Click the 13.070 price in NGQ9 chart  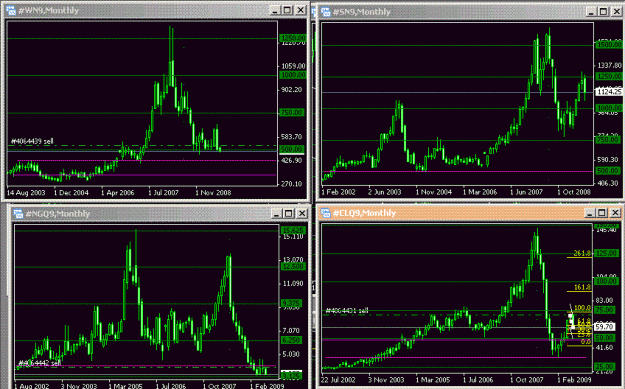click(293, 260)
